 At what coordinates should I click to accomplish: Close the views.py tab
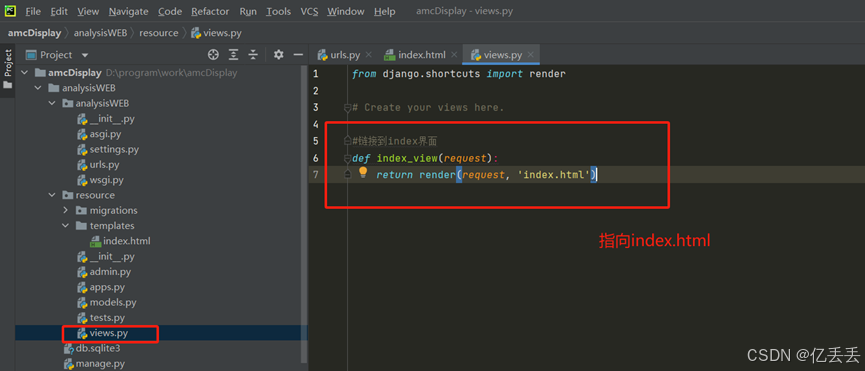coord(530,55)
